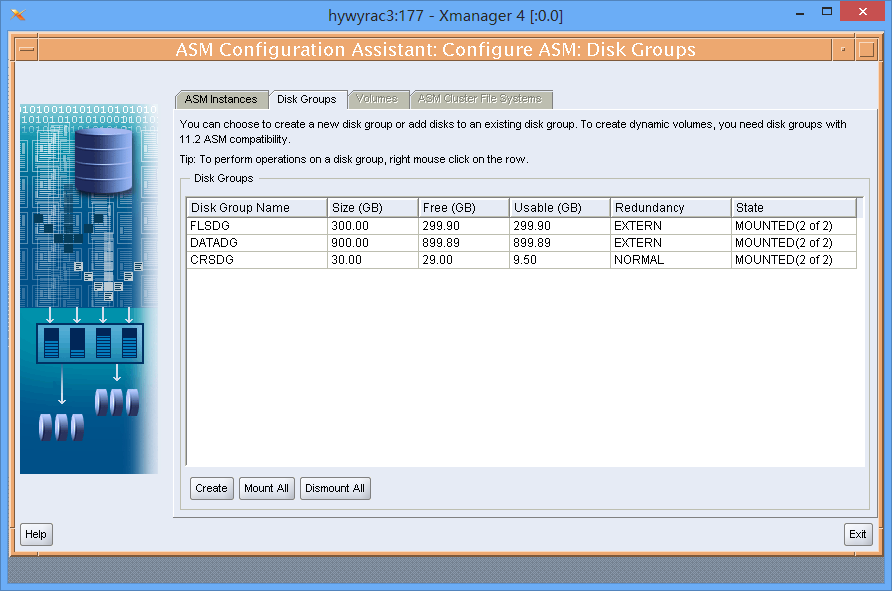Viewport: 892px width, 591px height.
Task: Click the State column header
Action: coord(794,208)
